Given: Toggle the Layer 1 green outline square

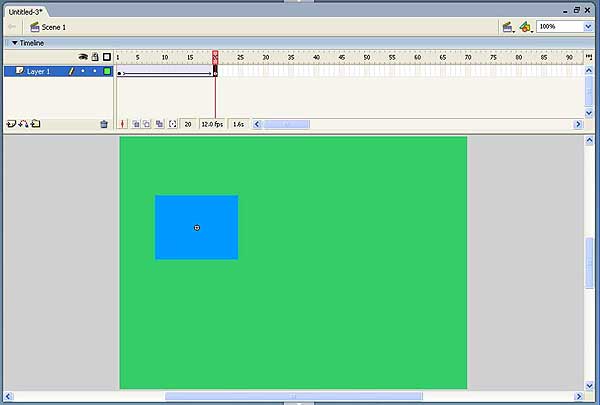Looking at the screenshot, I should [x=107, y=72].
